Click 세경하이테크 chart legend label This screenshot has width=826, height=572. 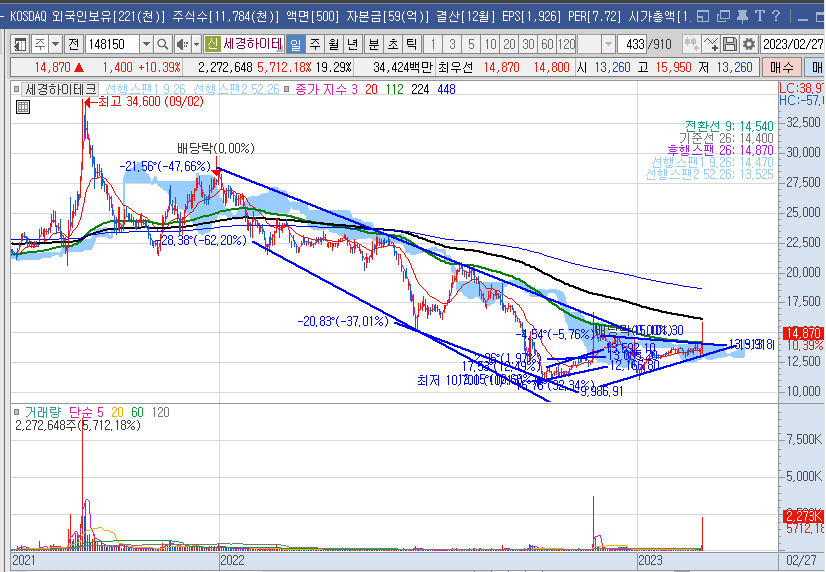(x=61, y=90)
